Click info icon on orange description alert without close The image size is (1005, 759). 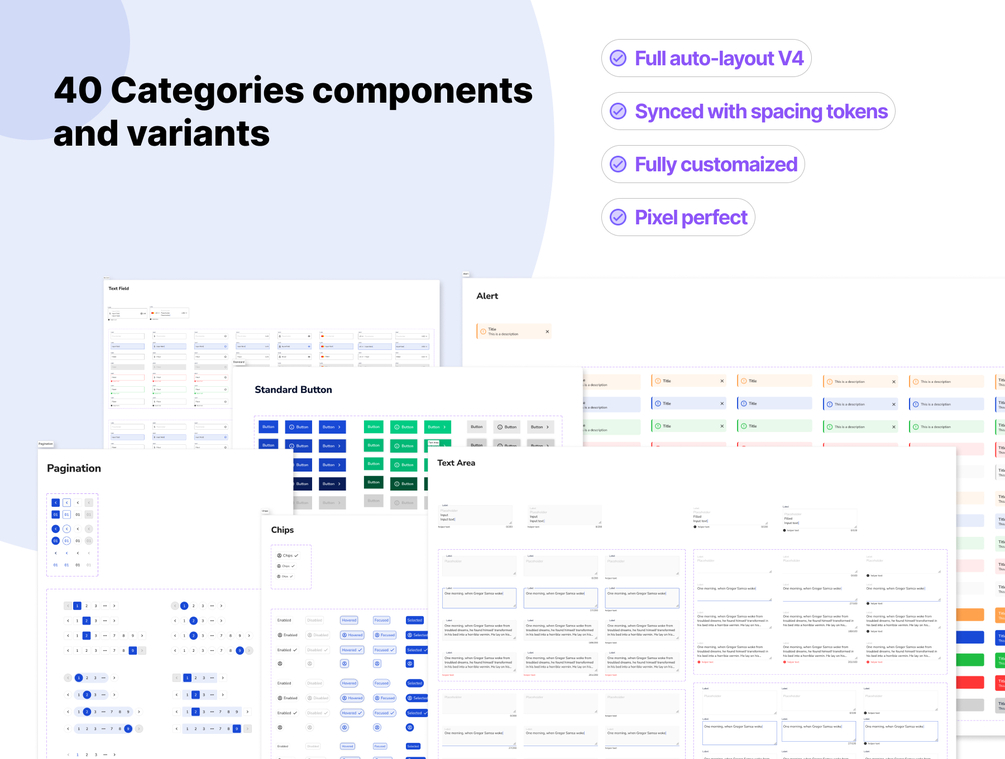(x=916, y=382)
